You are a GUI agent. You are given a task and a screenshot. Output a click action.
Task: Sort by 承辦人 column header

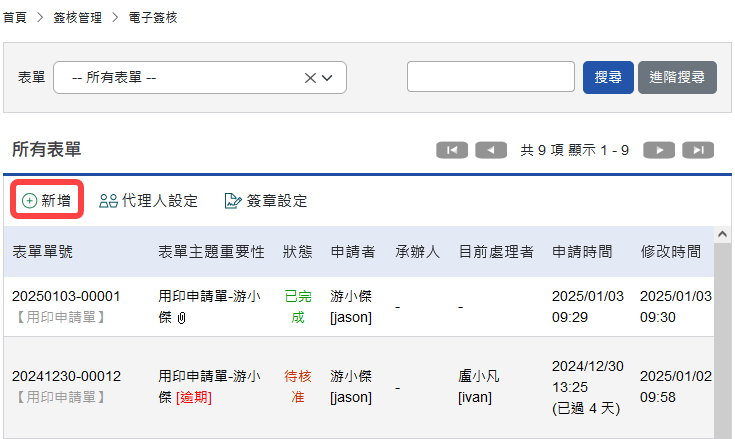[x=417, y=252]
